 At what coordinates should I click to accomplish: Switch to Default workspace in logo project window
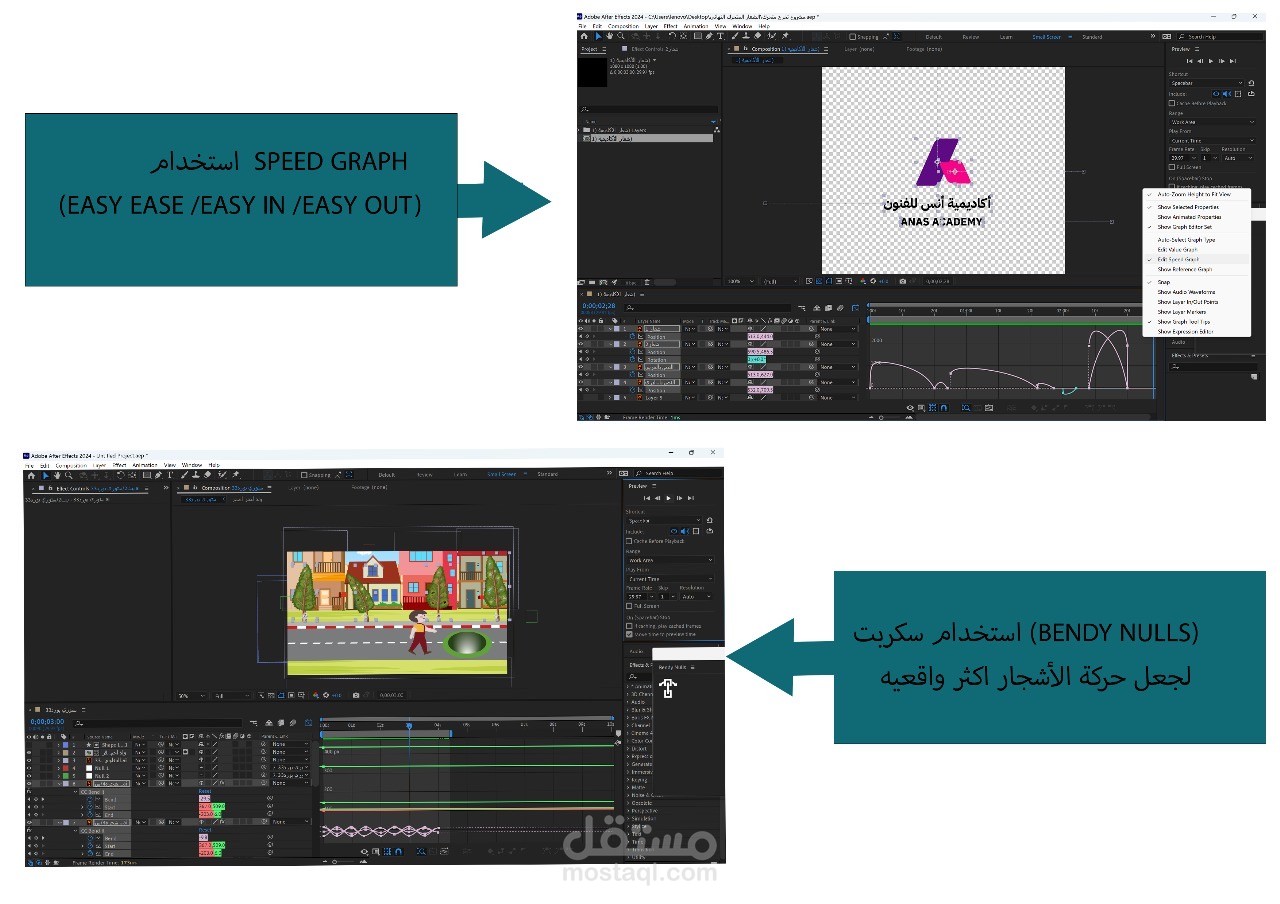pyautogui.click(x=933, y=37)
